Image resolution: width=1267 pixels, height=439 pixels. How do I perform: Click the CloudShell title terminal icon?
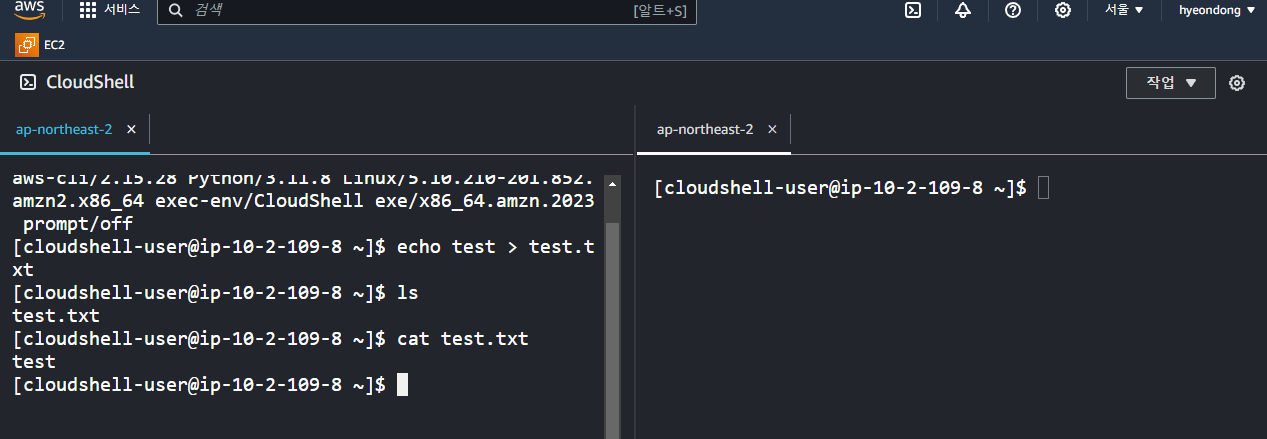[x=29, y=82]
